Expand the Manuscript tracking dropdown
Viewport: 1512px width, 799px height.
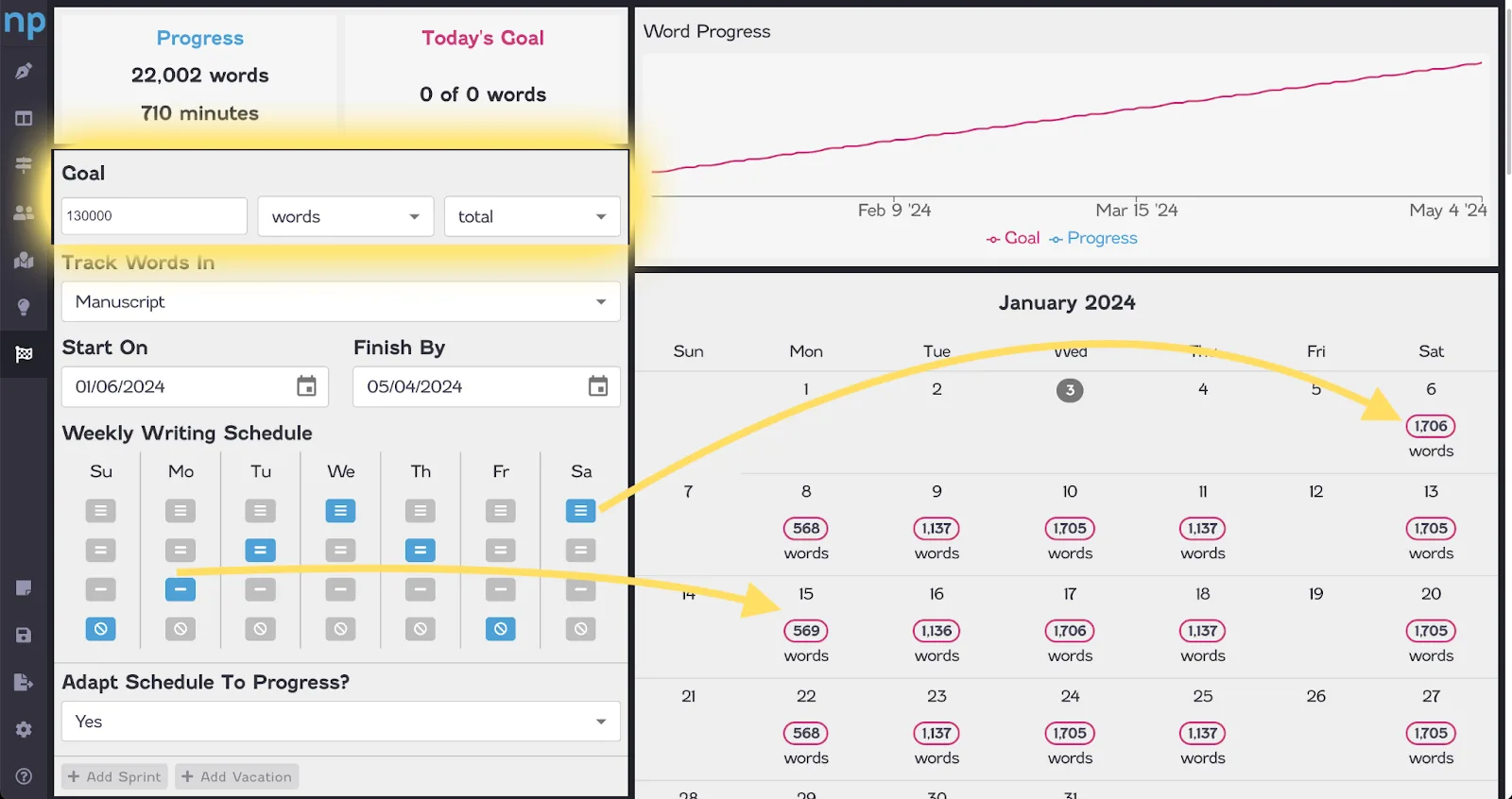(x=341, y=302)
